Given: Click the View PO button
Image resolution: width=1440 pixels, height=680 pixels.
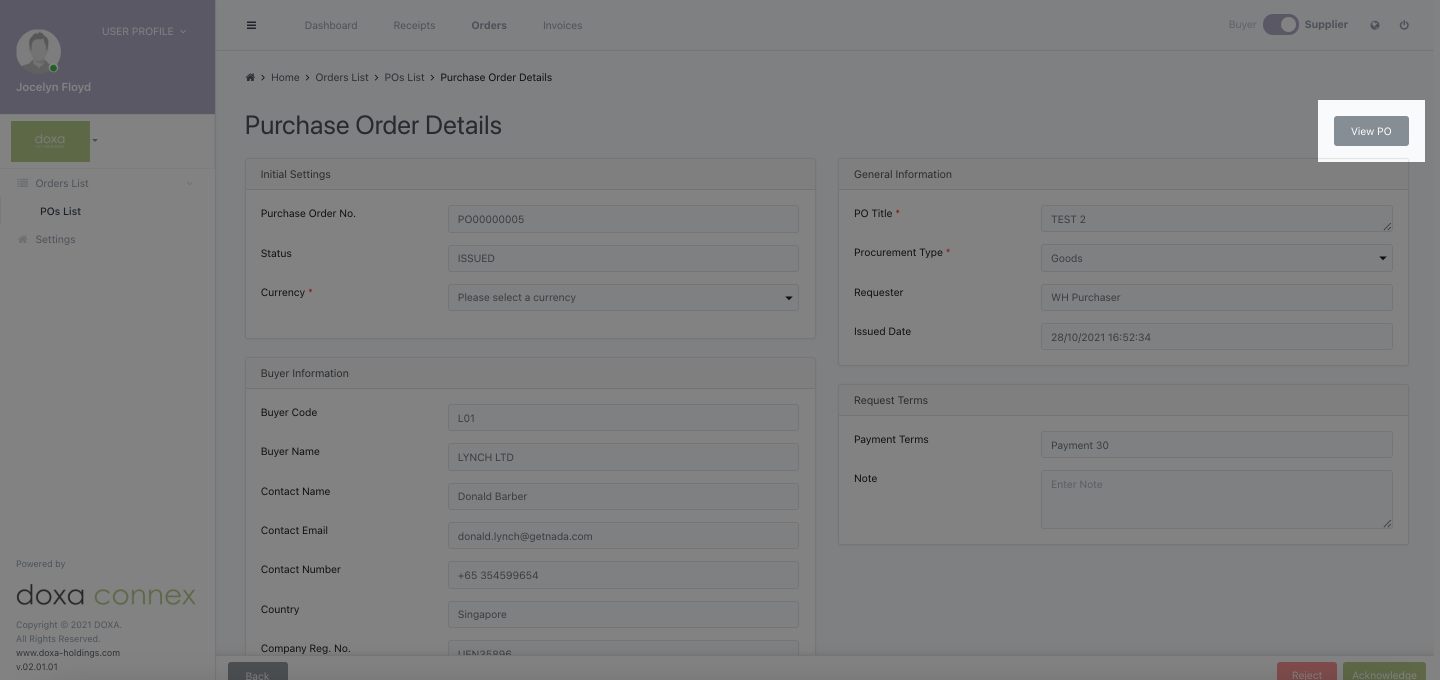Looking at the screenshot, I should coord(1370,131).
